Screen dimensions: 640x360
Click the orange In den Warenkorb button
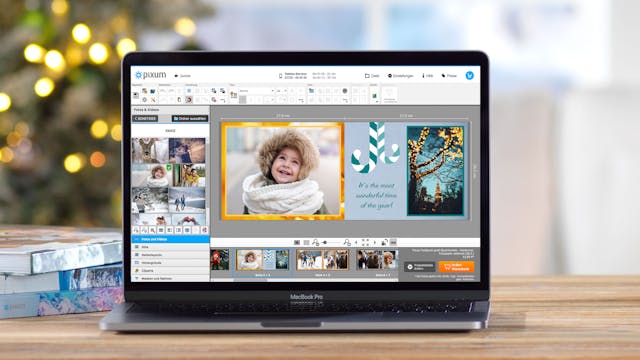[x=456, y=267]
